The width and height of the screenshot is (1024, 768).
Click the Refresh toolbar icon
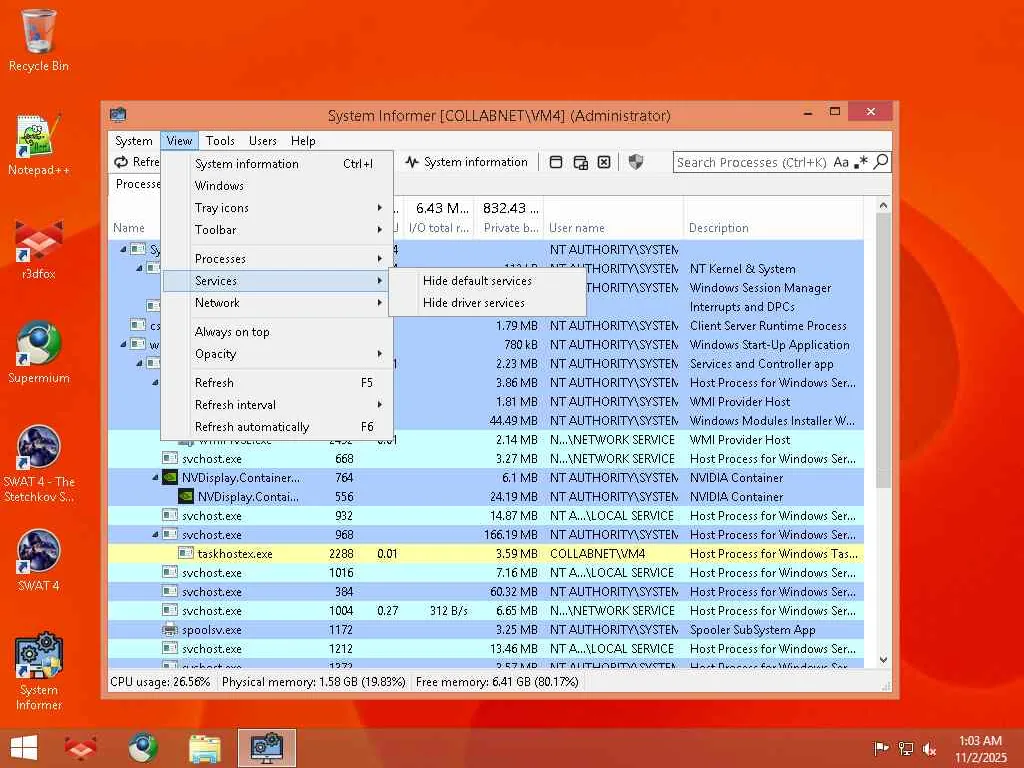pos(121,162)
